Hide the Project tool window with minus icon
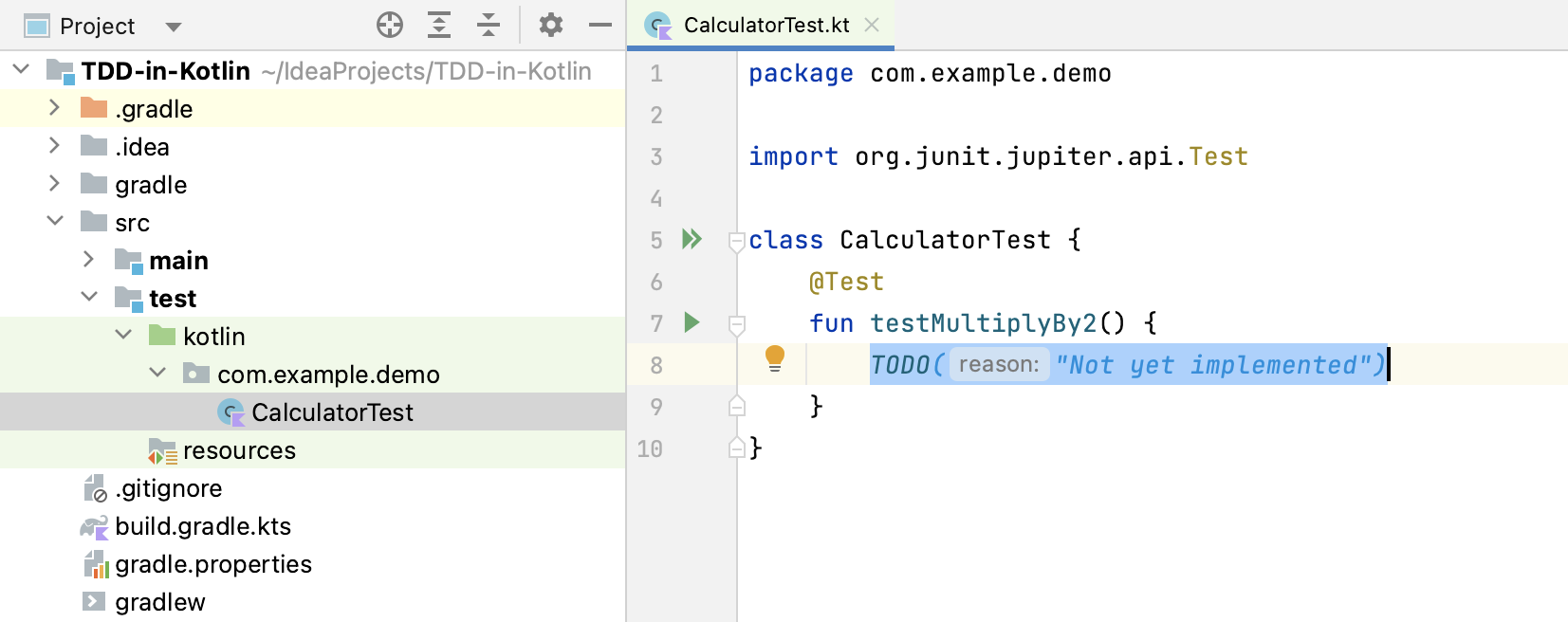 [600, 25]
